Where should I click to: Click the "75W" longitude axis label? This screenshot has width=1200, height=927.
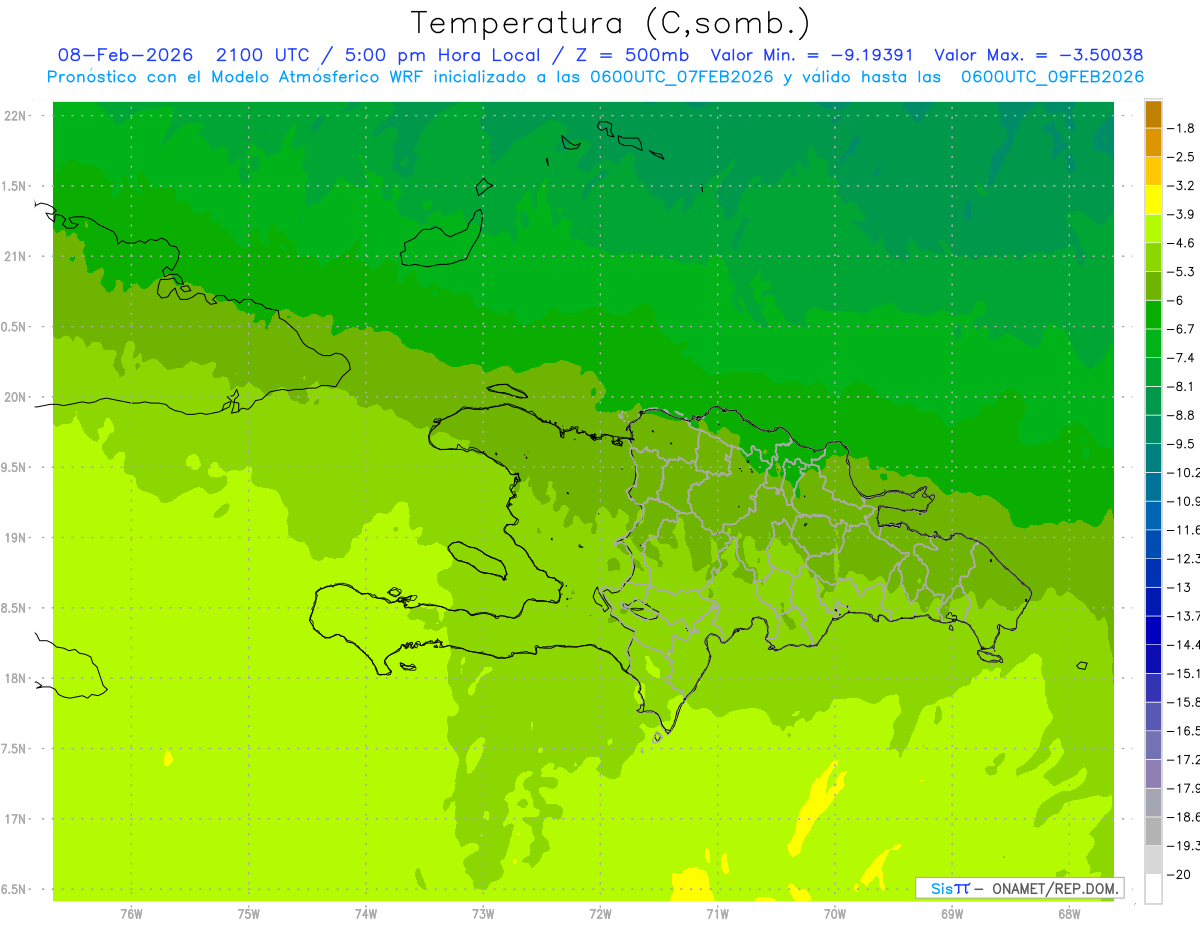[249, 914]
